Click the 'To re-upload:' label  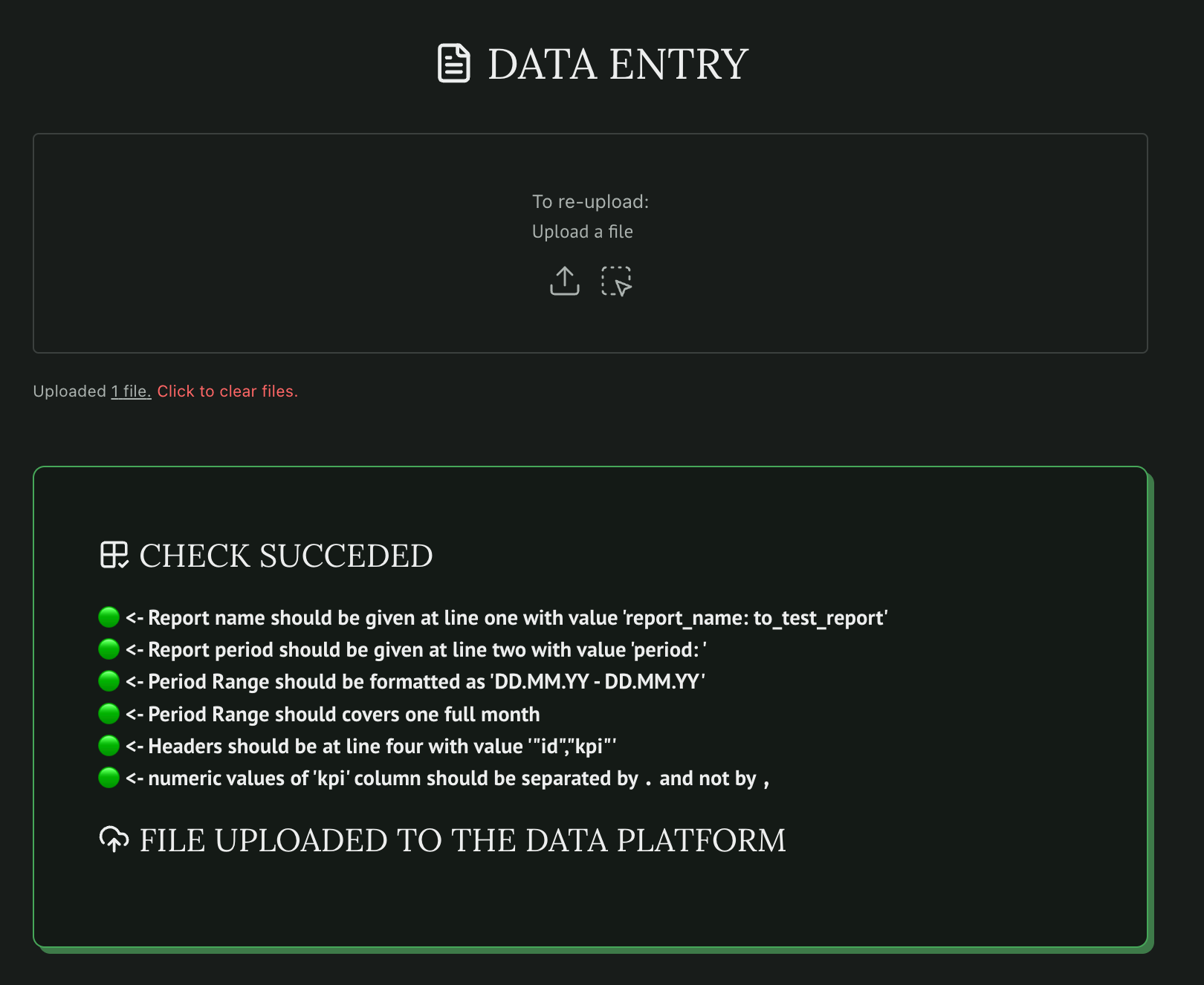[x=590, y=201]
